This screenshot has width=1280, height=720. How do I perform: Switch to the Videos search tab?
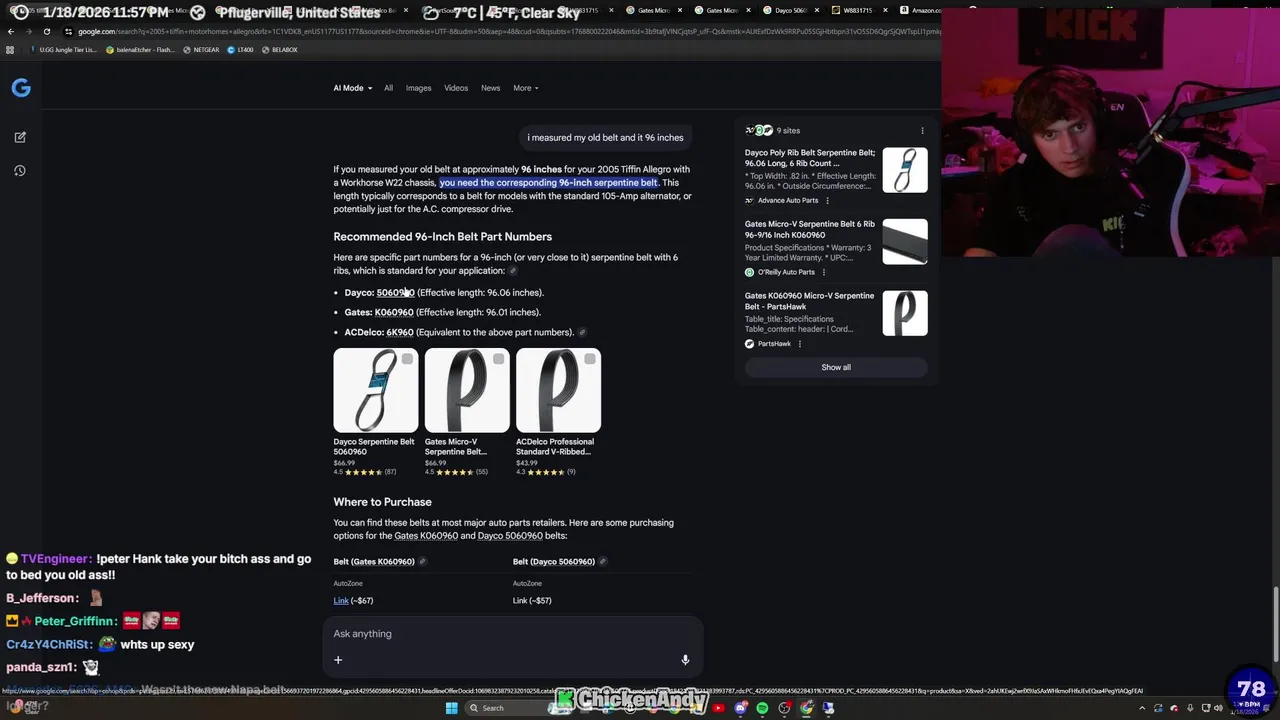[456, 88]
